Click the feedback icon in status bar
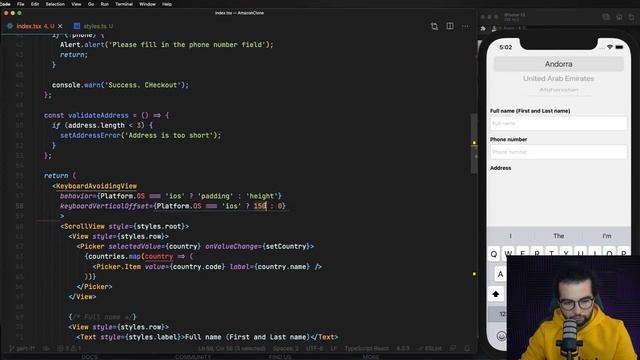Viewport: 640px width, 360px height. [453, 349]
